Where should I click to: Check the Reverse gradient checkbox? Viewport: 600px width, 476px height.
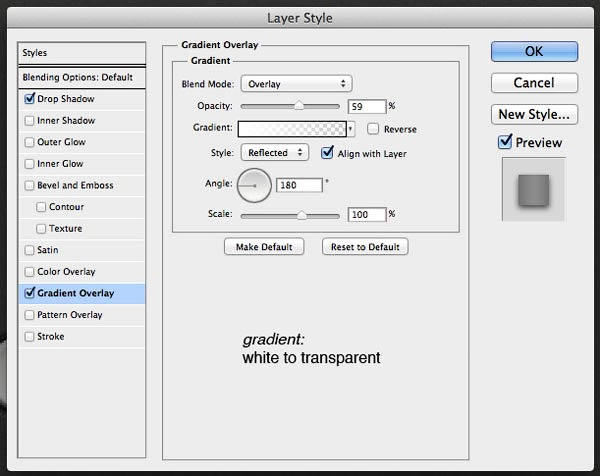pos(373,129)
